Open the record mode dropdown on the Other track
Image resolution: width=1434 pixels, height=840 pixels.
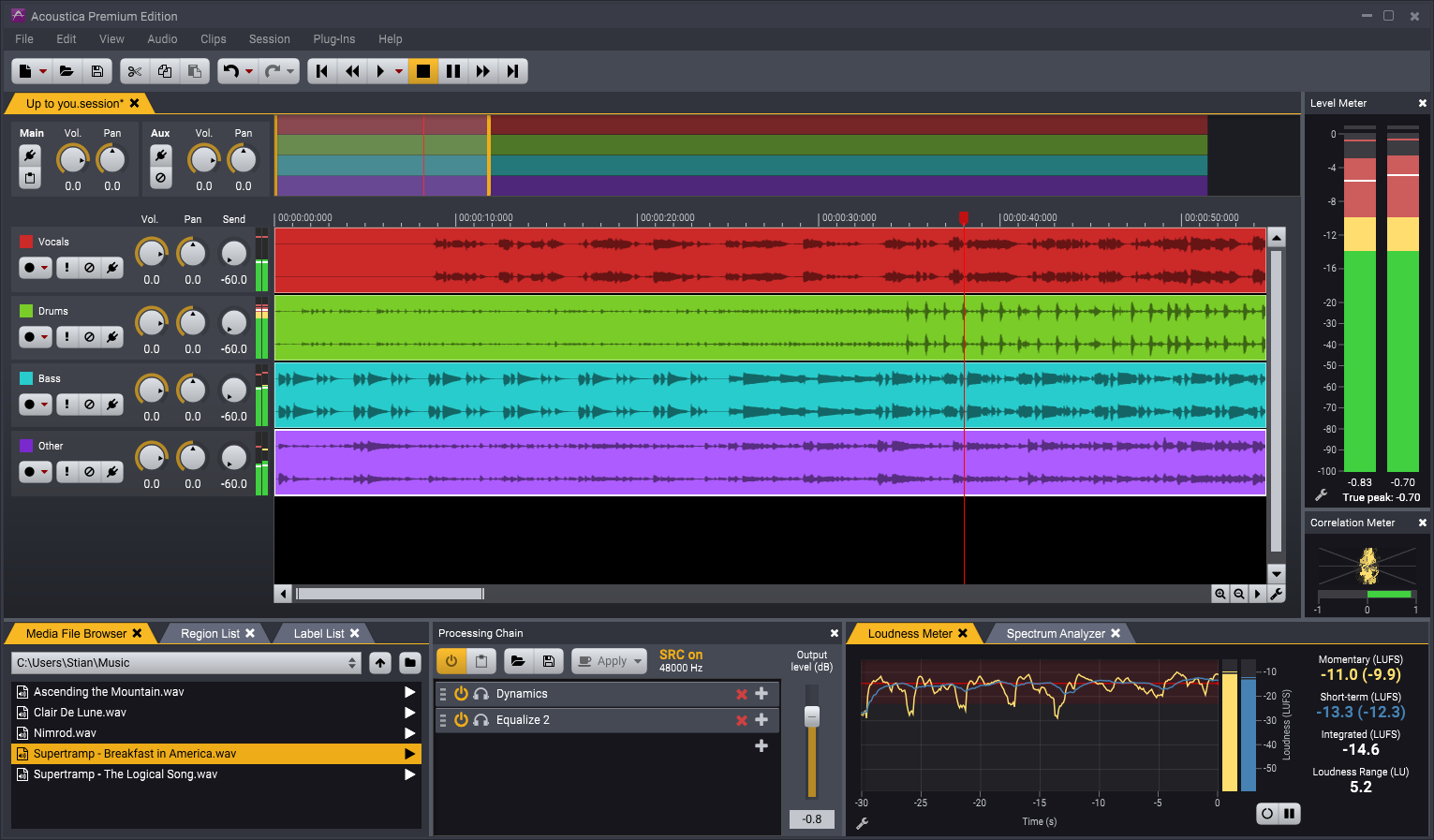pyautogui.click(x=45, y=471)
